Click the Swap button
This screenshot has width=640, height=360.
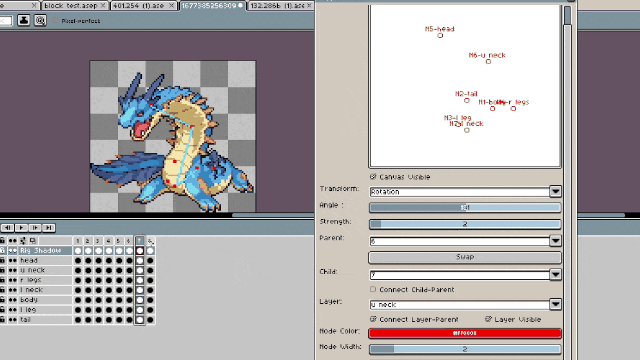click(x=465, y=257)
